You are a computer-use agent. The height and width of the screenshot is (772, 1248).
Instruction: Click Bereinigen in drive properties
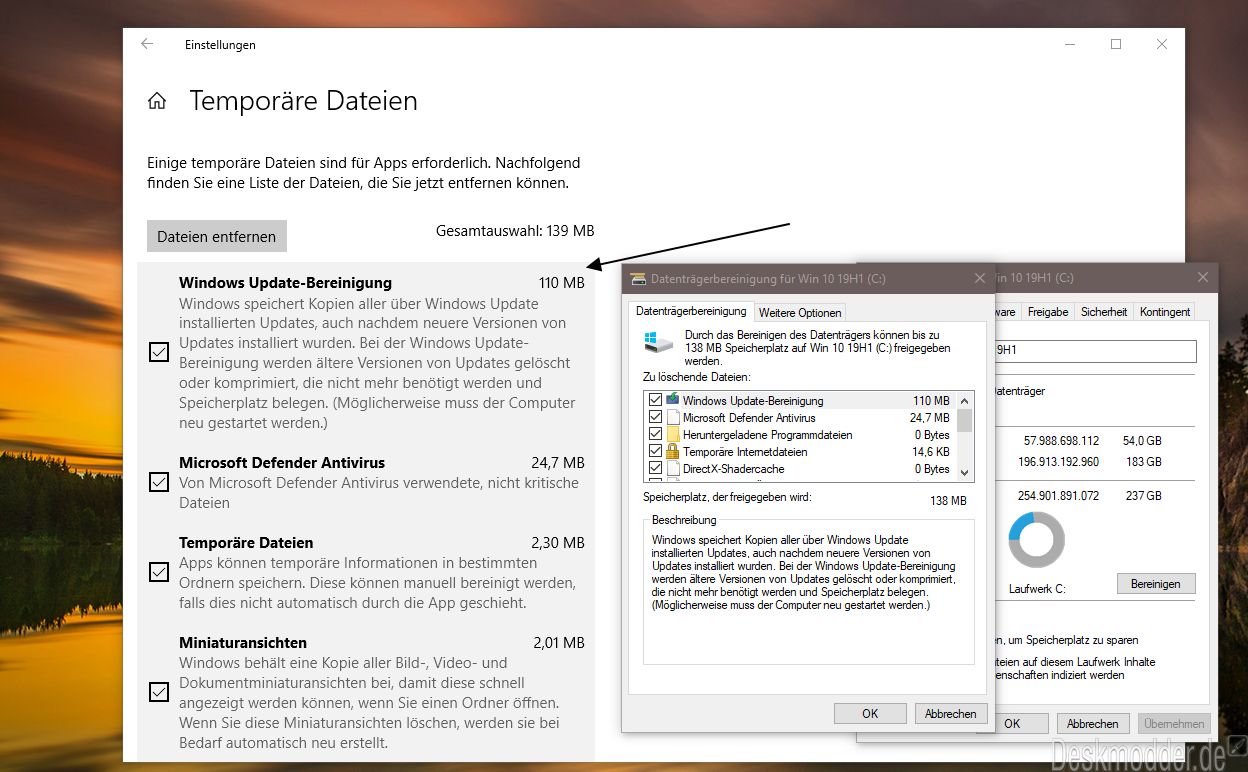point(1156,583)
